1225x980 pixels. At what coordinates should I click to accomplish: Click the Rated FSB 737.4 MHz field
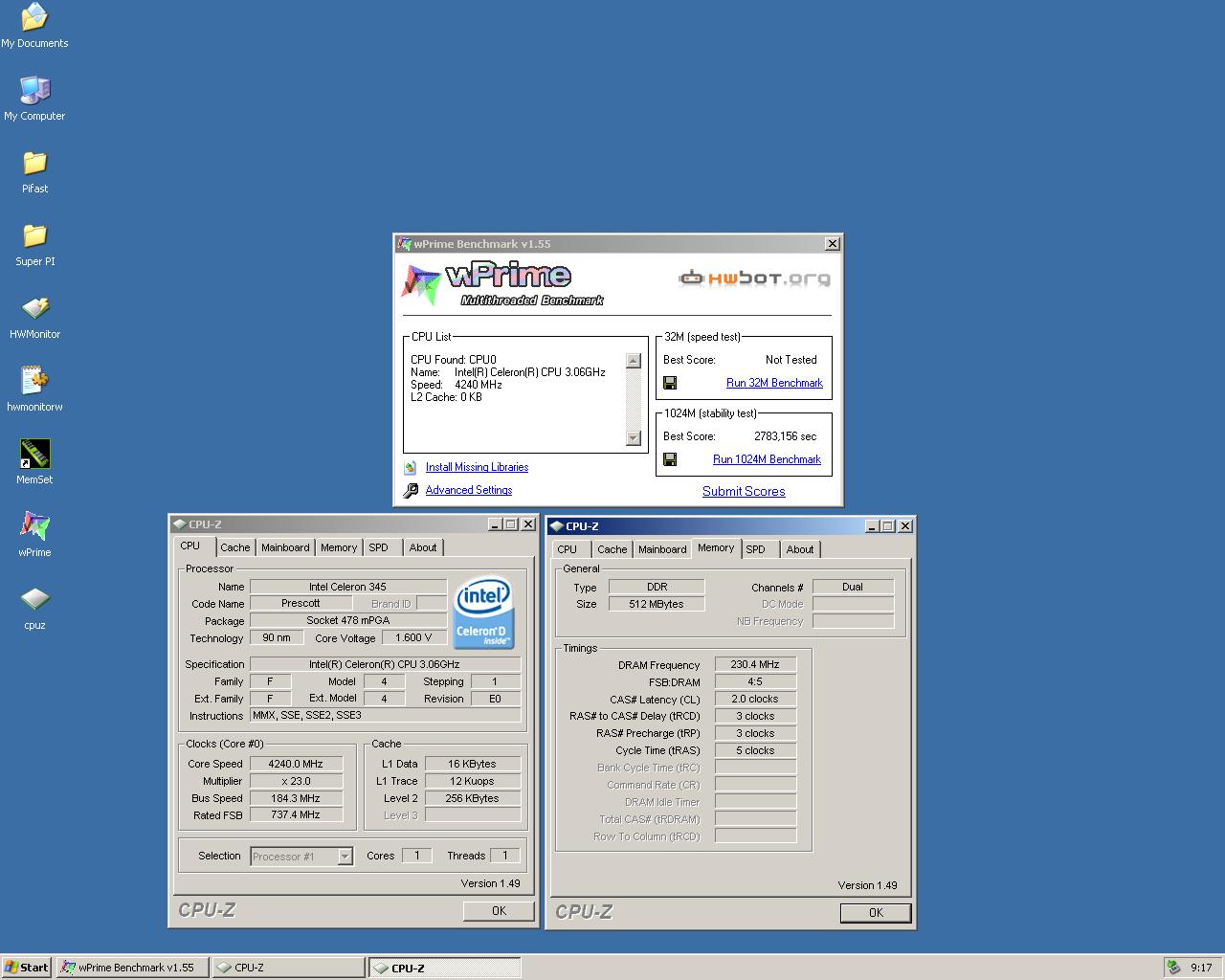click(x=296, y=815)
